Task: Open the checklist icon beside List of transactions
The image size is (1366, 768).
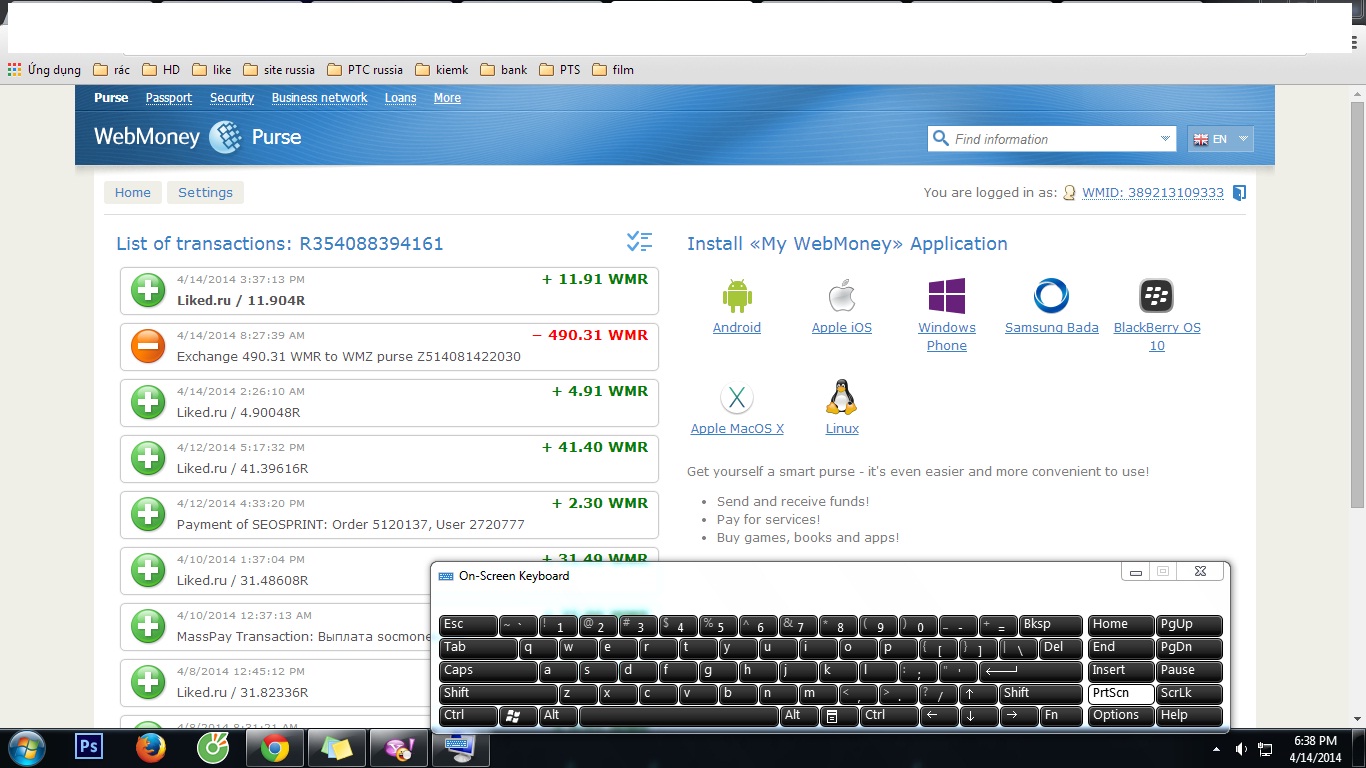Action: click(639, 241)
